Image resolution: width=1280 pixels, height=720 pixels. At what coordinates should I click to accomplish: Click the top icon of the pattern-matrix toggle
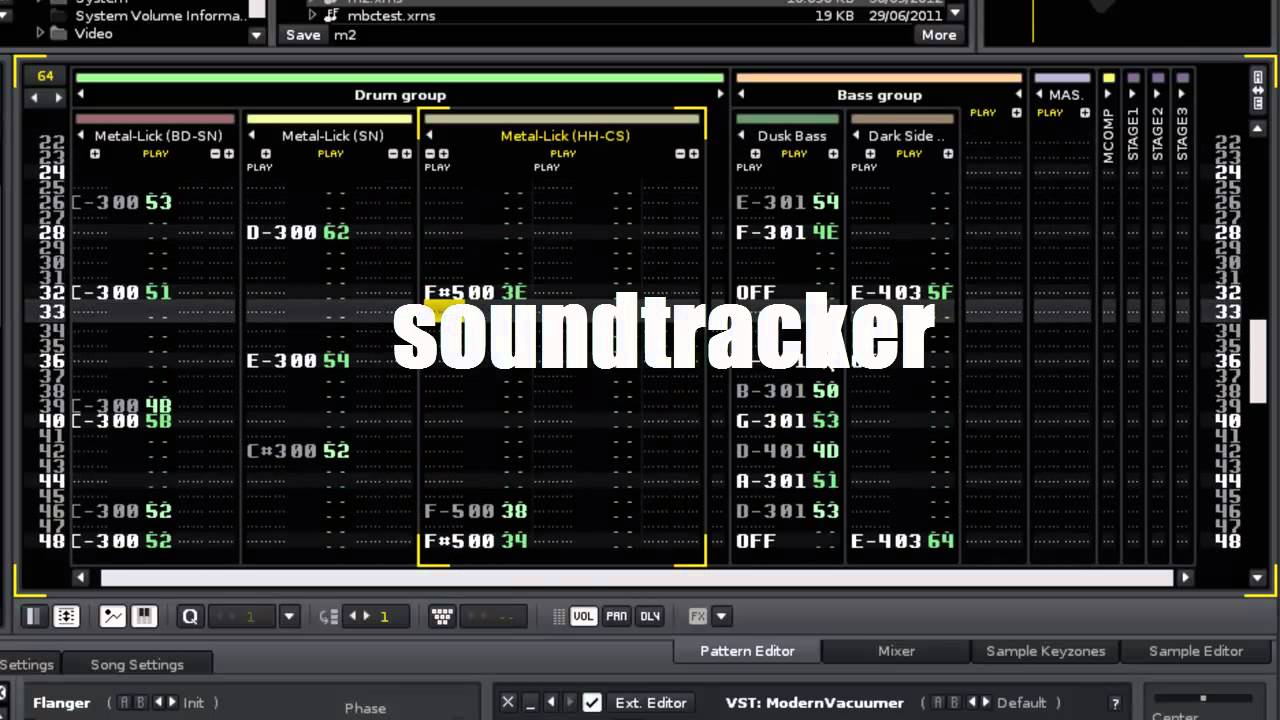[x=1258, y=77]
